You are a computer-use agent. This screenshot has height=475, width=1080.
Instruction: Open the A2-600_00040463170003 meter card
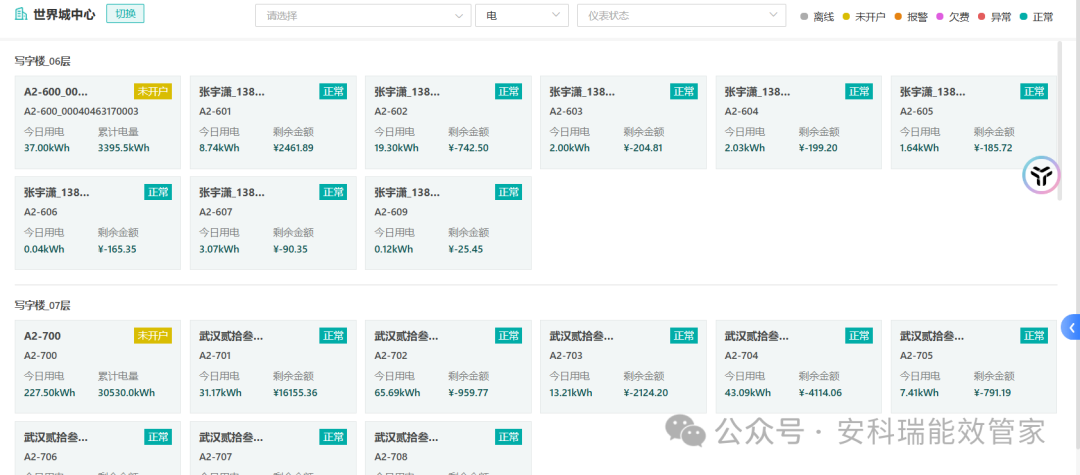pos(98,123)
